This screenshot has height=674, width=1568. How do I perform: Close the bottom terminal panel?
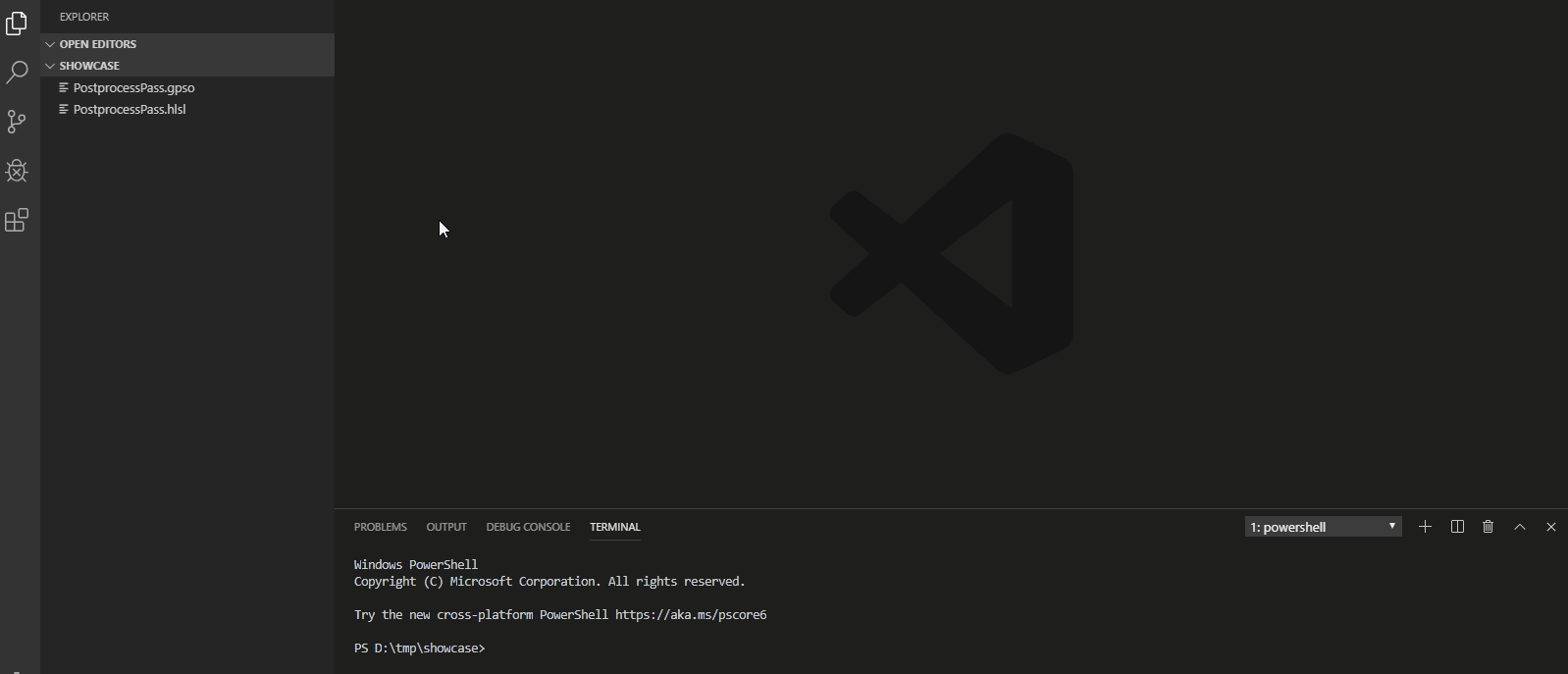1550,527
